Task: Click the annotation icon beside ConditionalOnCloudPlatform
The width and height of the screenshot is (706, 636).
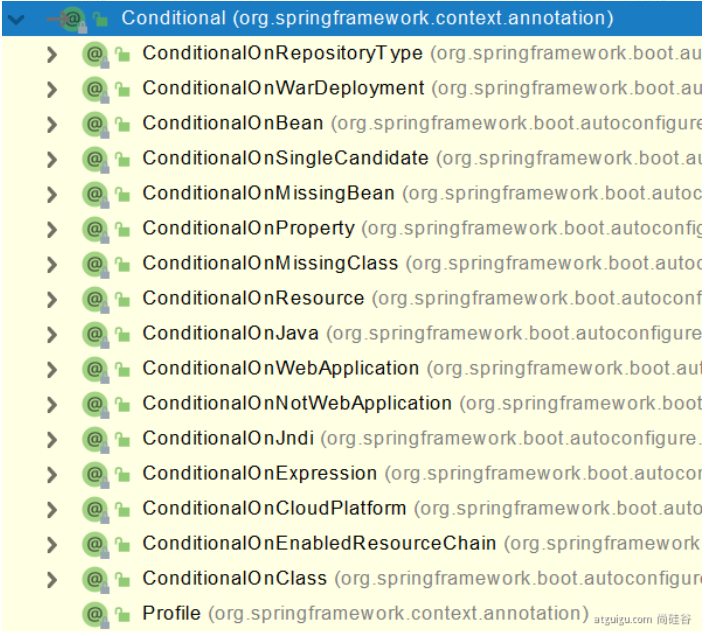Action: 95,510
